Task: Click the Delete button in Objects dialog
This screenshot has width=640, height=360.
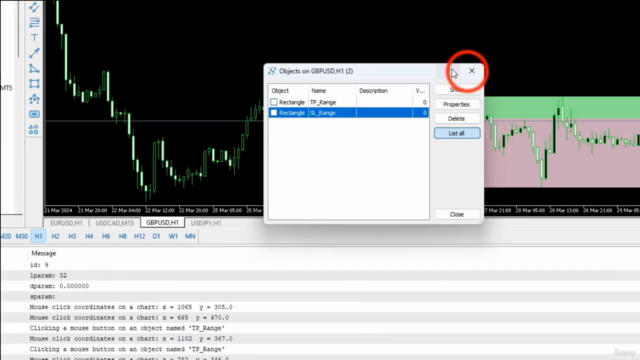Action: [x=457, y=119]
